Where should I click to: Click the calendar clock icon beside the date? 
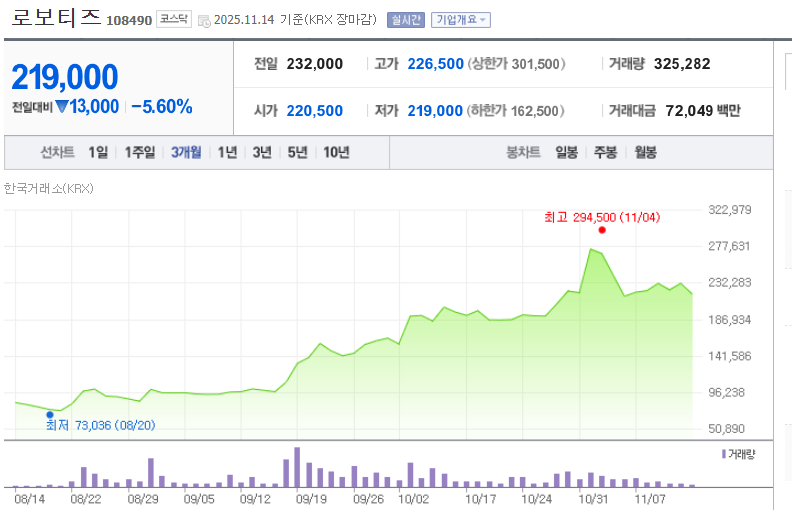point(204,21)
